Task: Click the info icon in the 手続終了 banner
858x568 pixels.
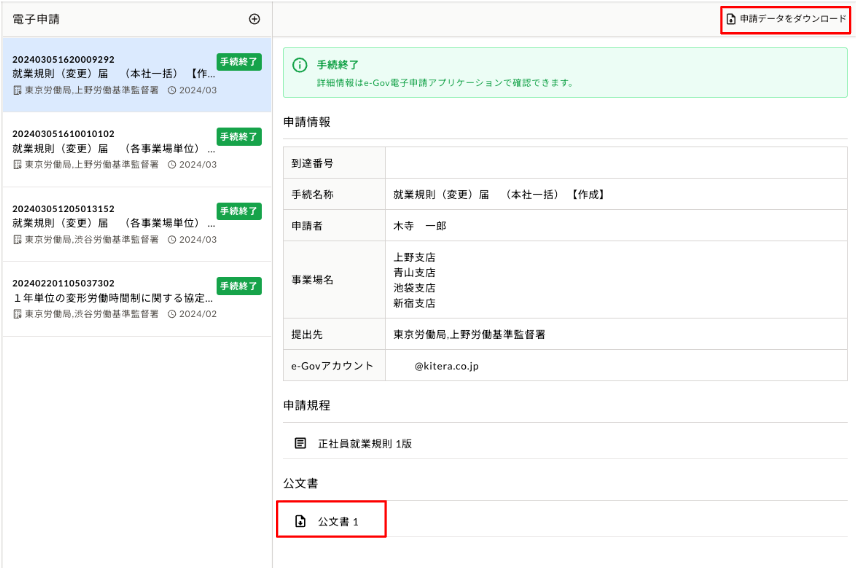Action: coord(300,64)
